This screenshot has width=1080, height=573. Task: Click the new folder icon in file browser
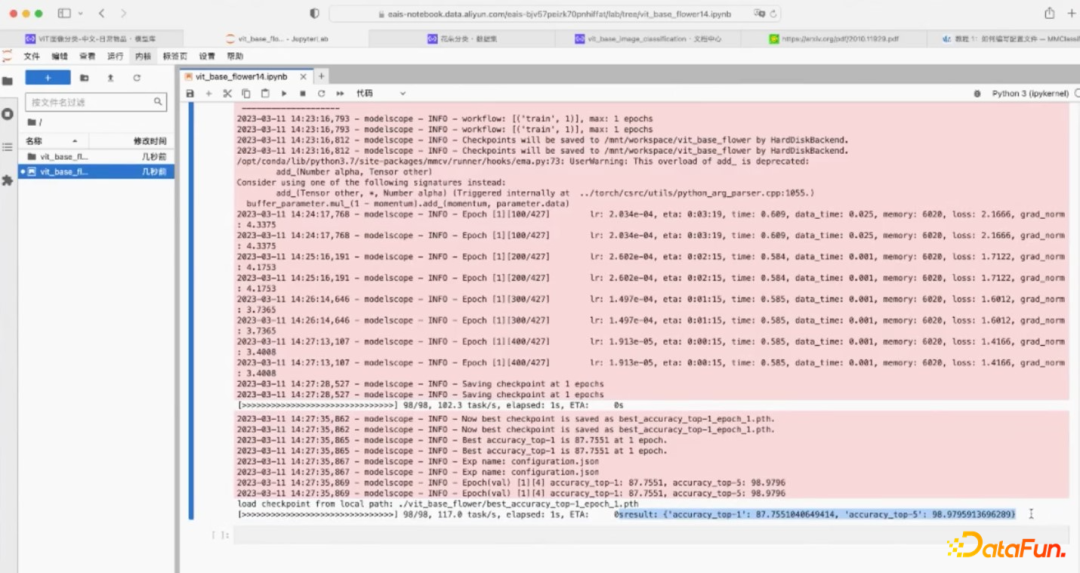(x=84, y=78)
